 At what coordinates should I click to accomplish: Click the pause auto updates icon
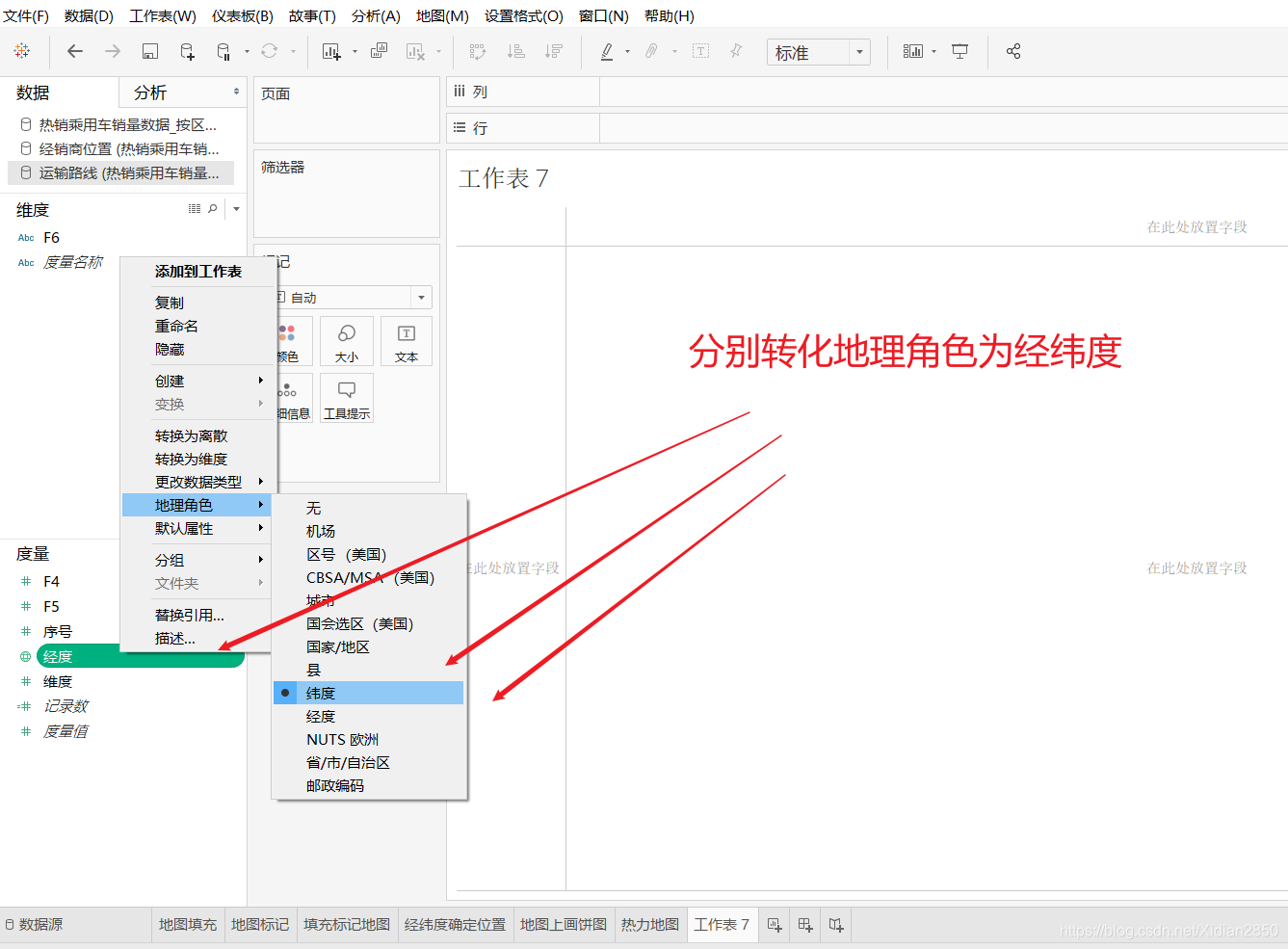pos(223,51)
